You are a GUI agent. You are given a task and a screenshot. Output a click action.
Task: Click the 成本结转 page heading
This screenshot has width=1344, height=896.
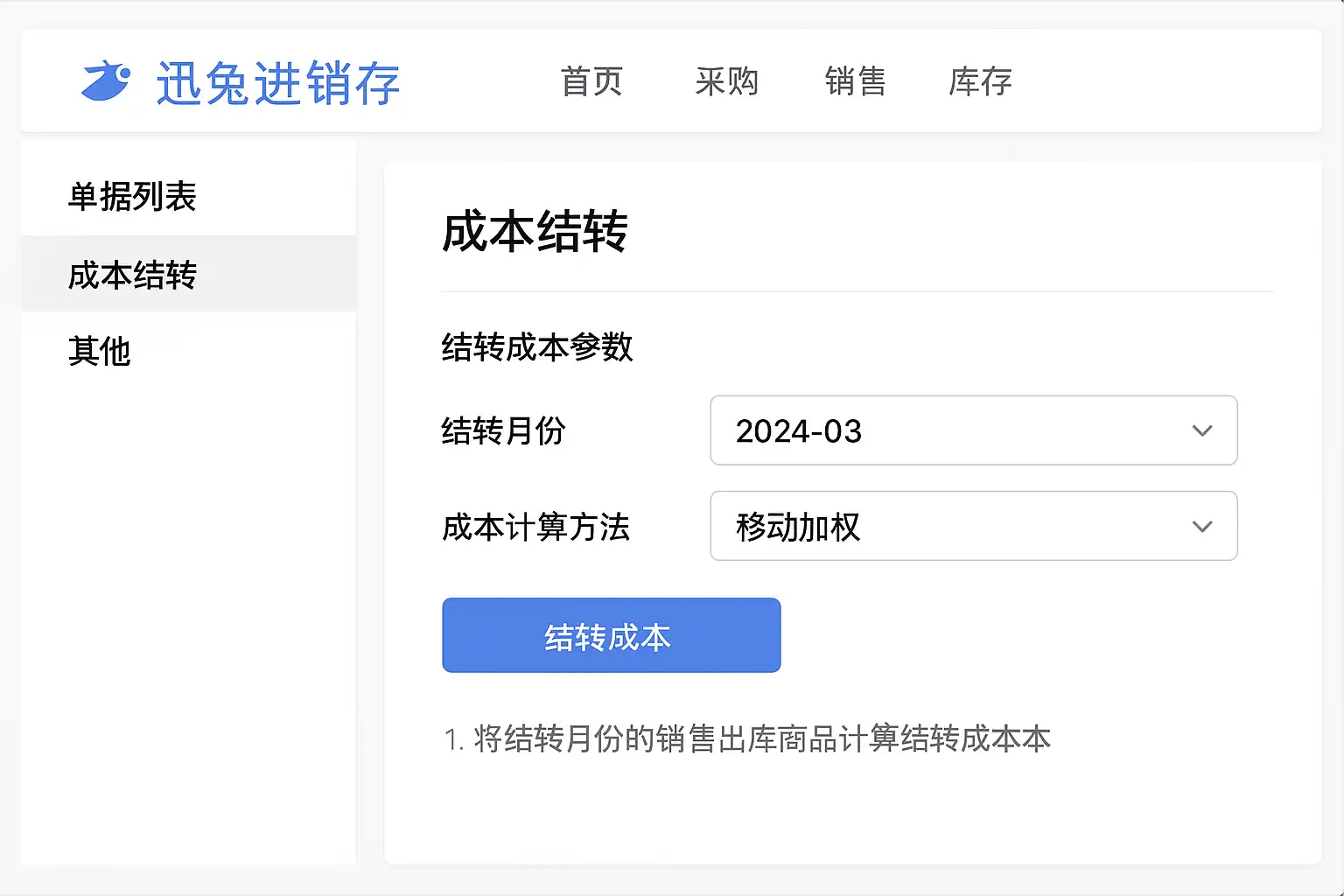(x=535, y=232)
